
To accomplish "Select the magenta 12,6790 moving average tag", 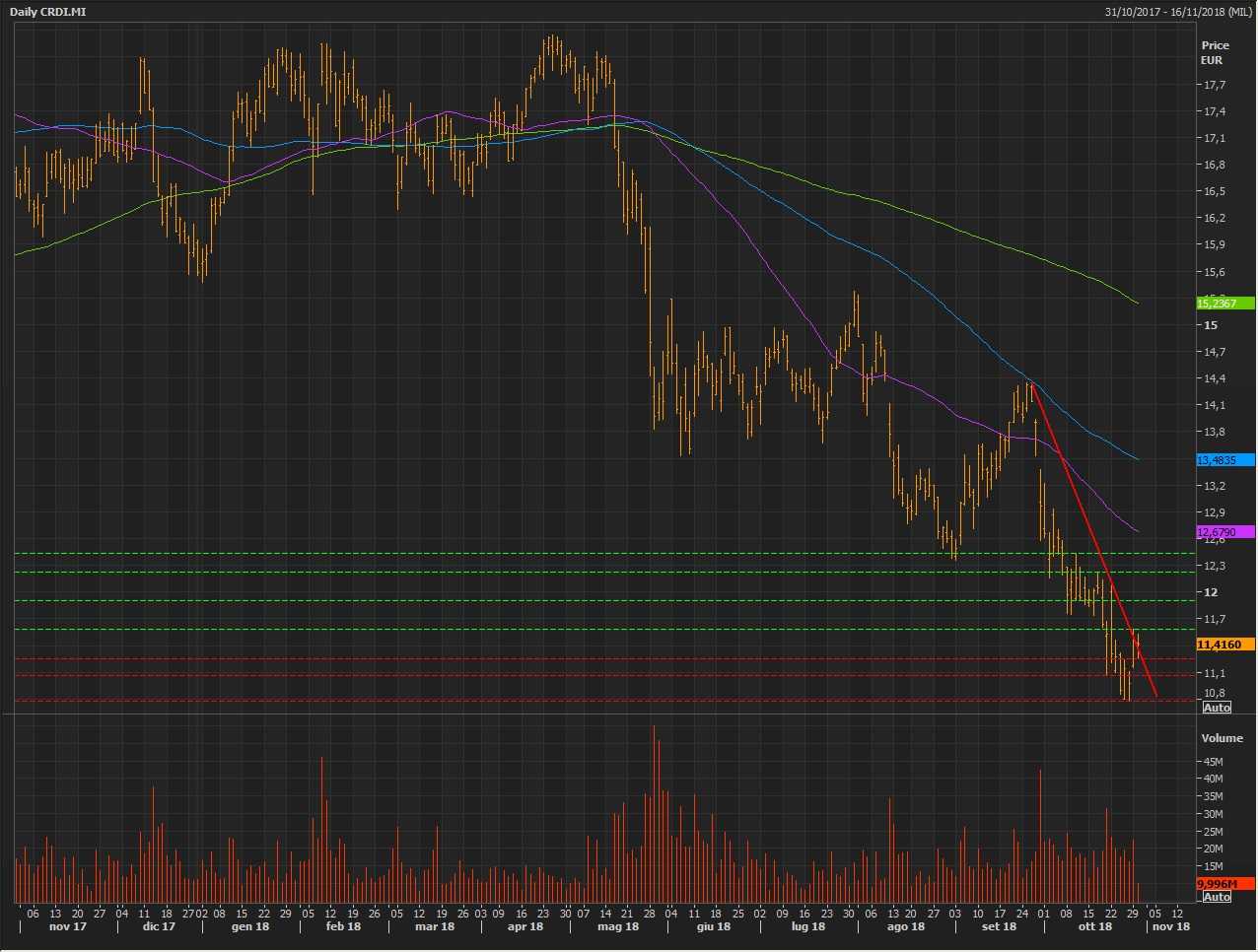I will [1223, 532].
